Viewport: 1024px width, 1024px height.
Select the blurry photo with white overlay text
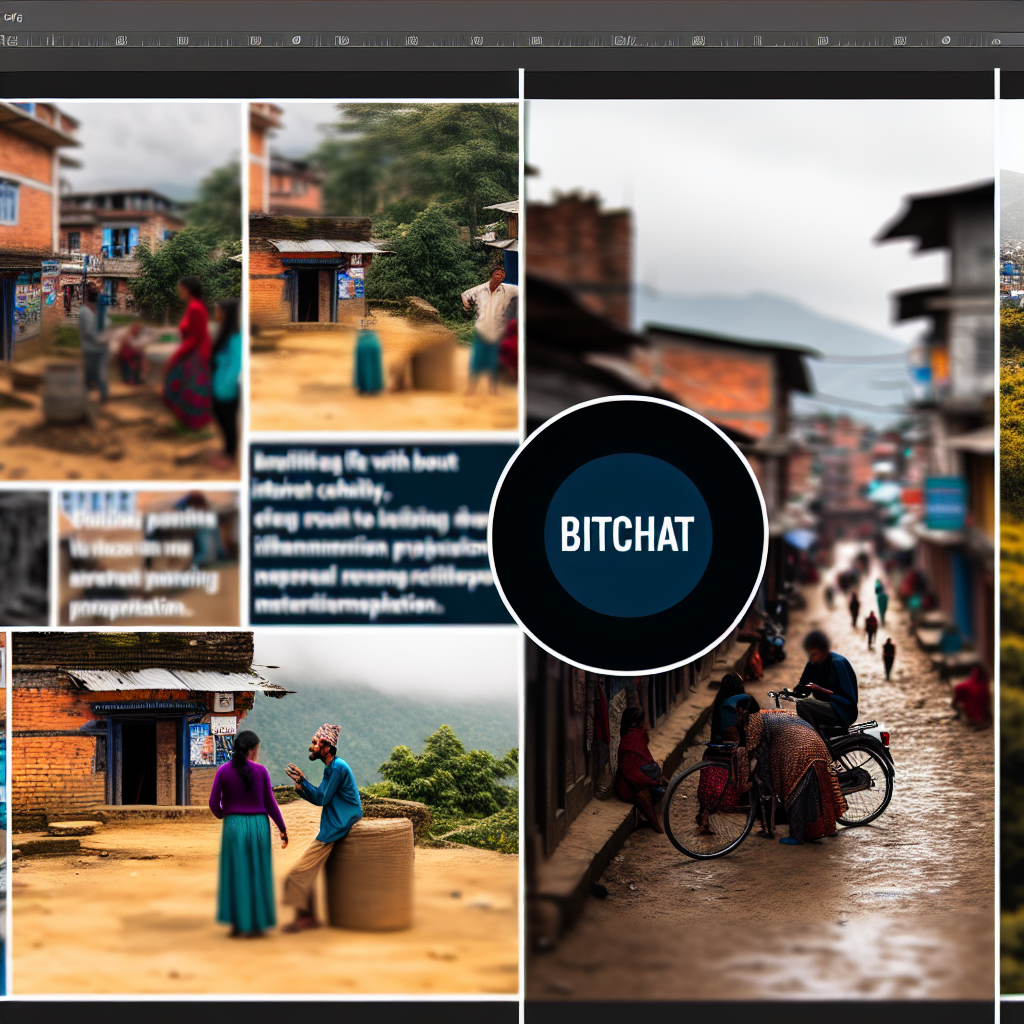(148, 557)
